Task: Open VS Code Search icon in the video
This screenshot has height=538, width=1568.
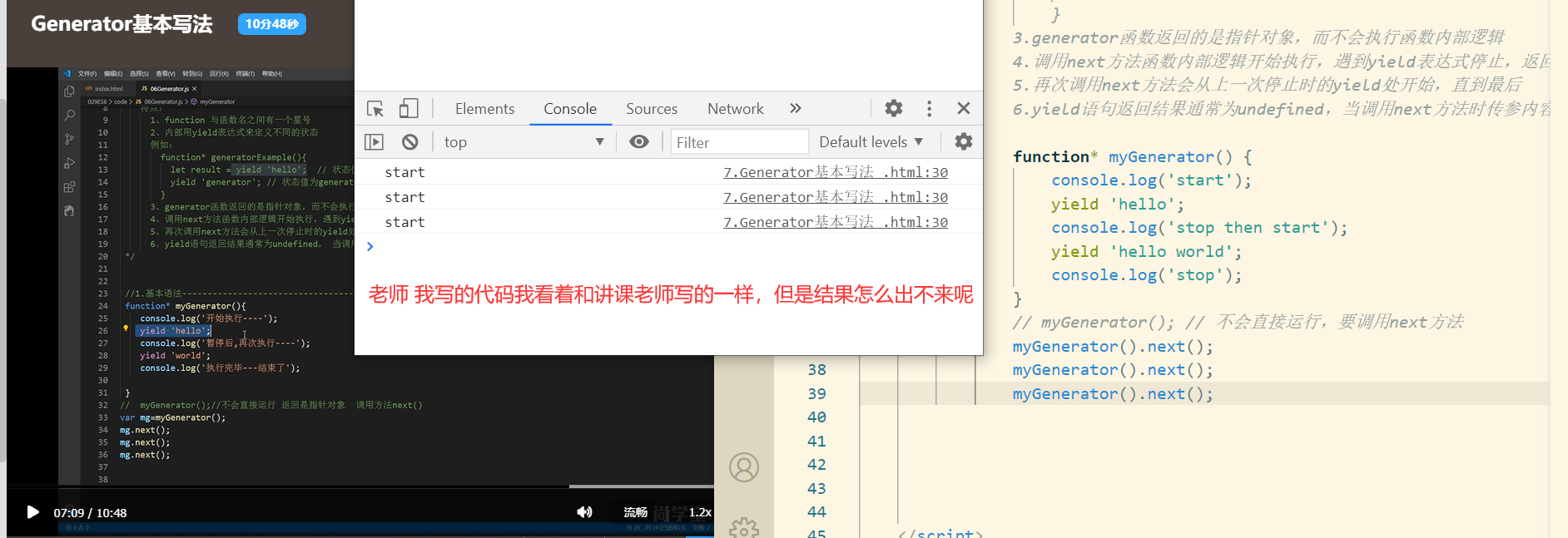Action: [x=69, y=115]
